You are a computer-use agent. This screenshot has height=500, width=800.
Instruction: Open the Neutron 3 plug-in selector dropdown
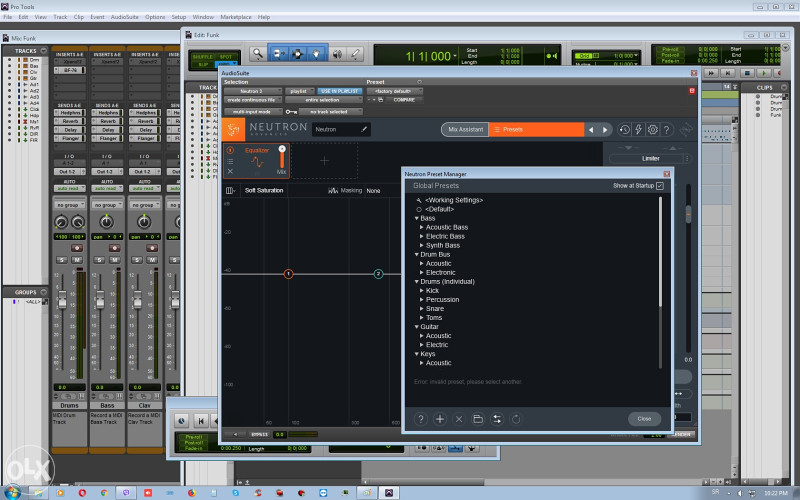253,91
